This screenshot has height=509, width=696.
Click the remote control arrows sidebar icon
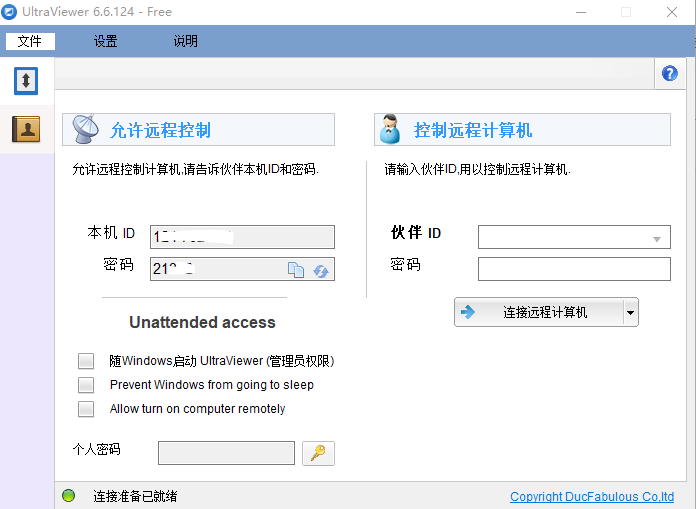[x=26, y=81]
